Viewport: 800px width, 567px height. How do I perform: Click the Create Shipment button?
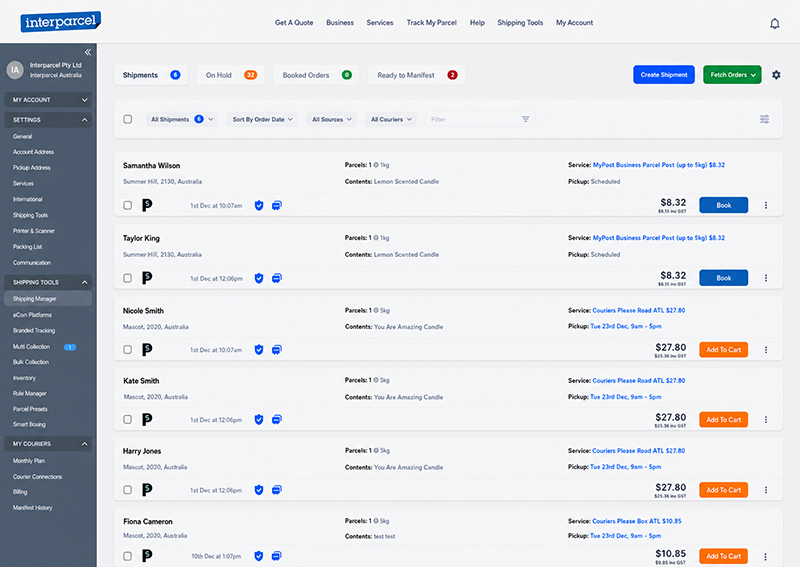[664, 75]
